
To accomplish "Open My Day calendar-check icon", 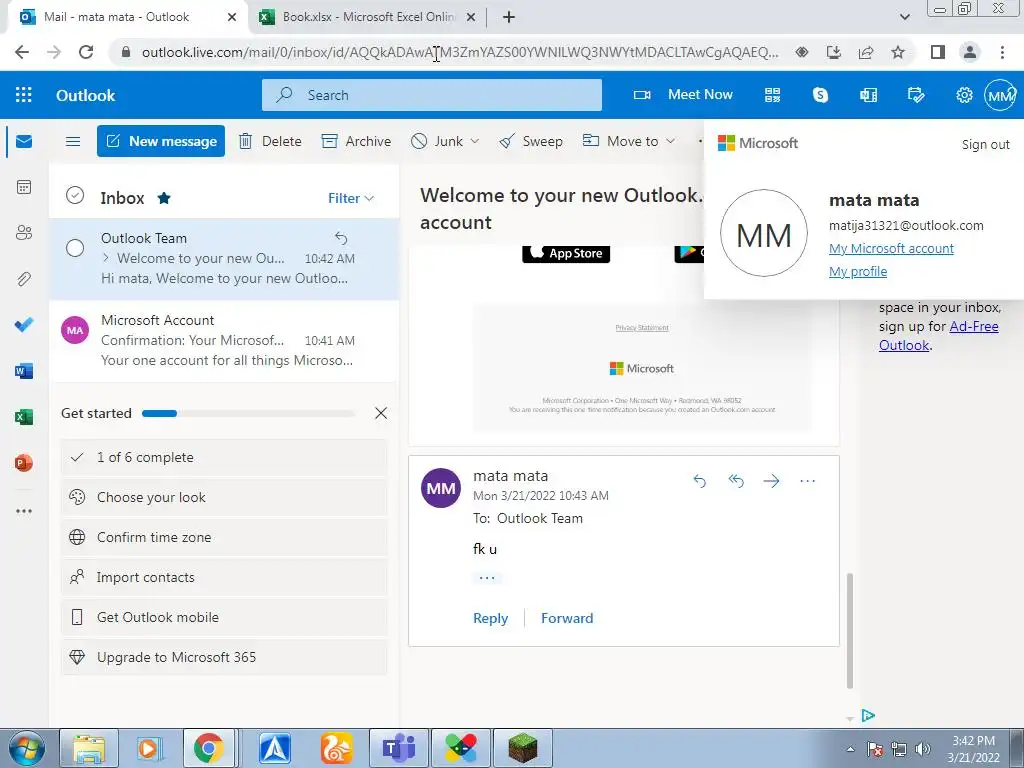I will 916,95.
